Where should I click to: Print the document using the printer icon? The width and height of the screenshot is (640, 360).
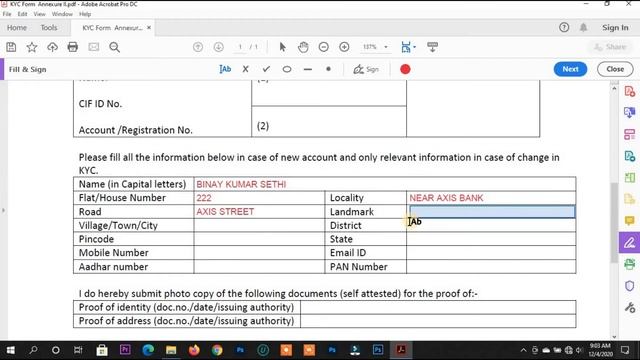point(73,47)
